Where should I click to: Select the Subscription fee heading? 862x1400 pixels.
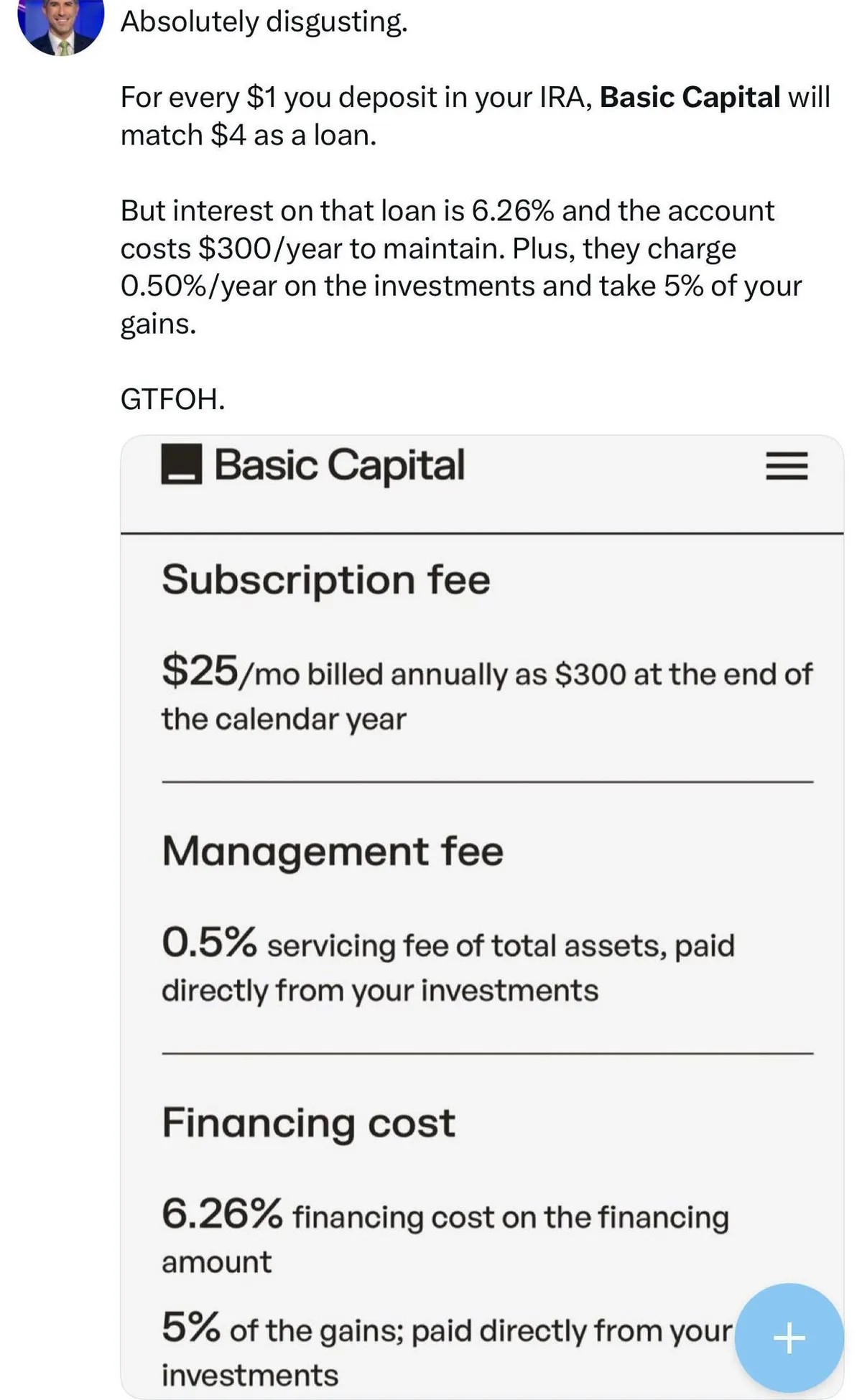pyautogui.click(x=325, y=579)
